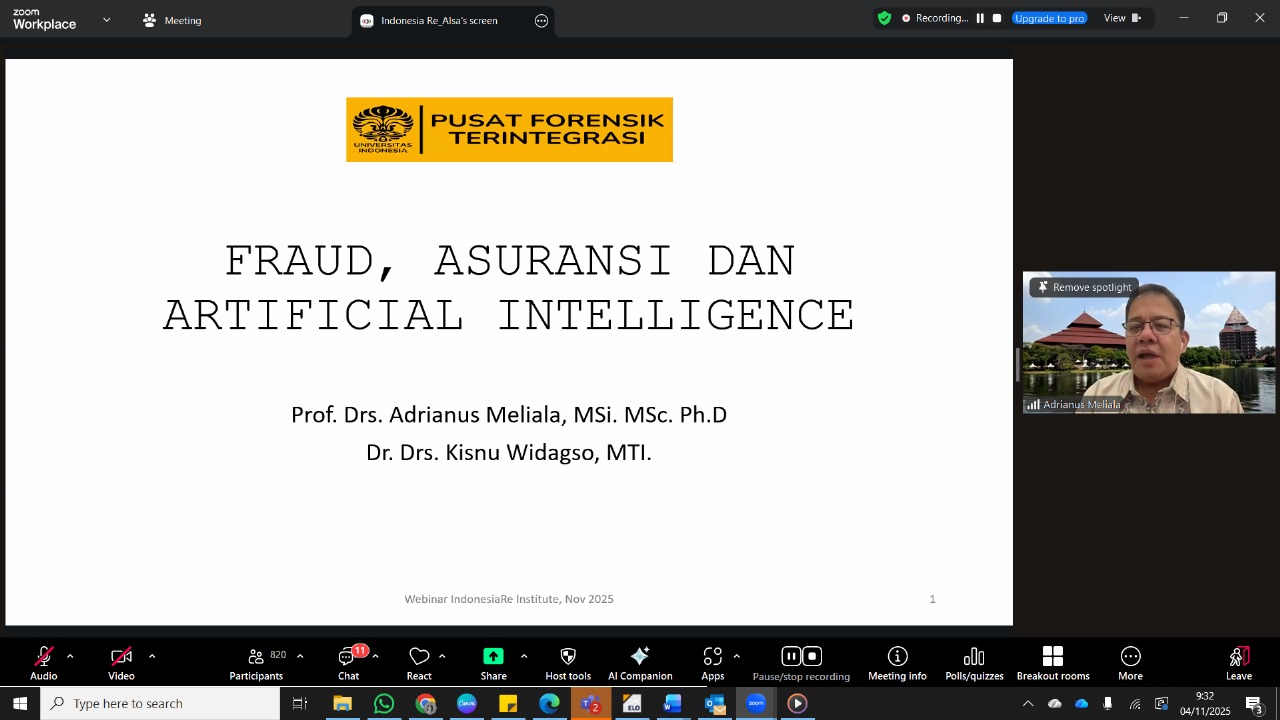Open the AI Companion
Viewport: 1280px width, 720px height.
coord(640,662)
